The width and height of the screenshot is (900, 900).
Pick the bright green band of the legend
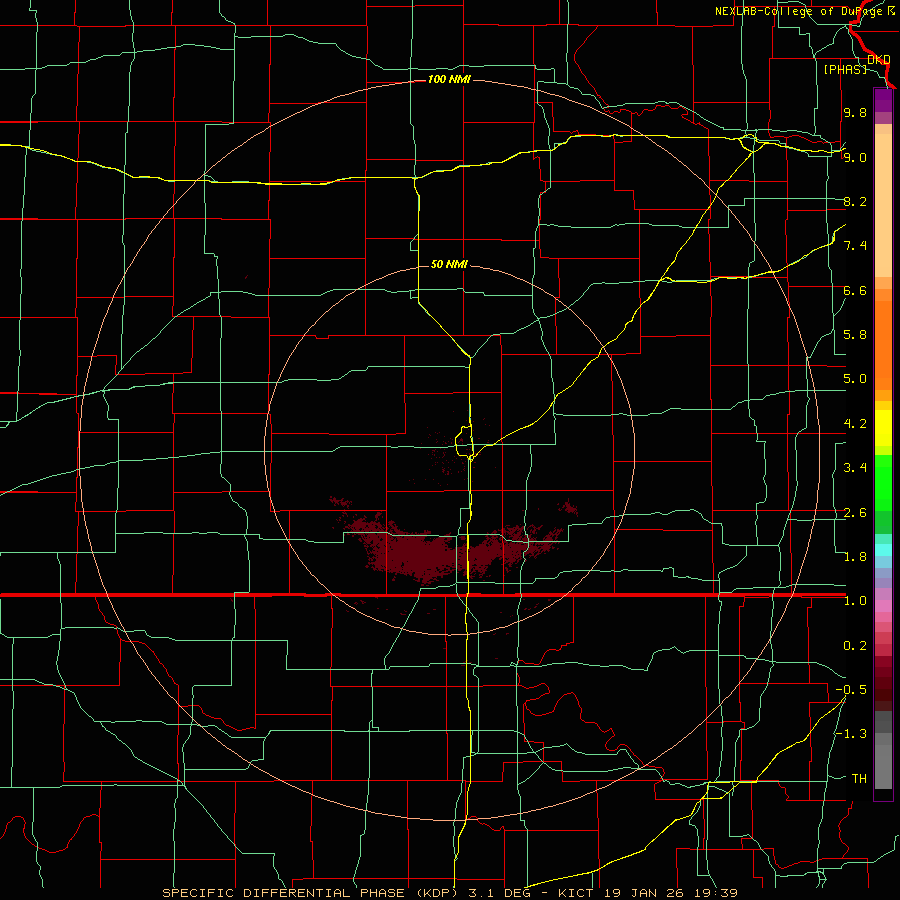click(x=883, y=483)
